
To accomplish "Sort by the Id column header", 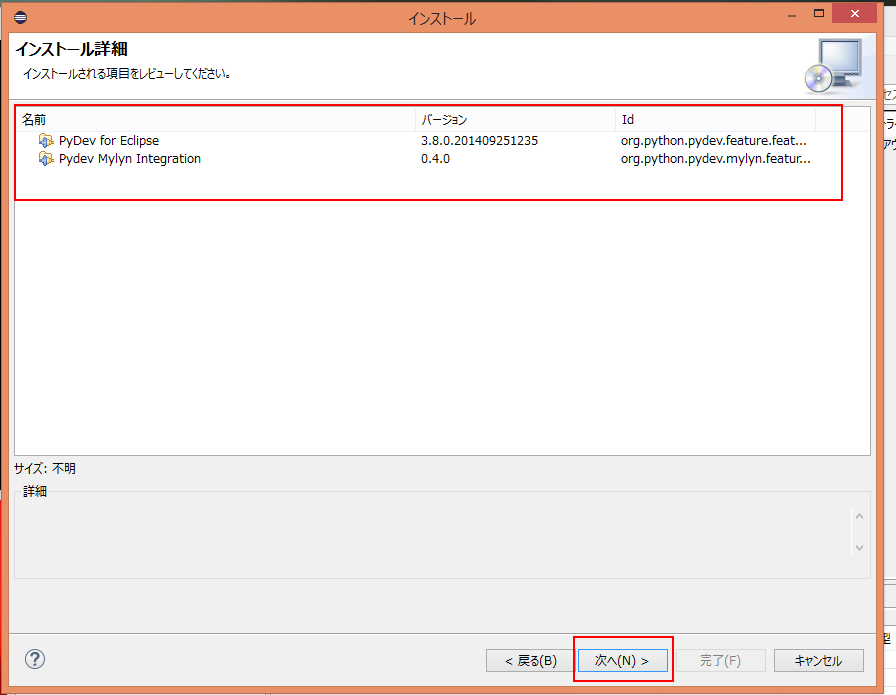I will pos(715,119).
